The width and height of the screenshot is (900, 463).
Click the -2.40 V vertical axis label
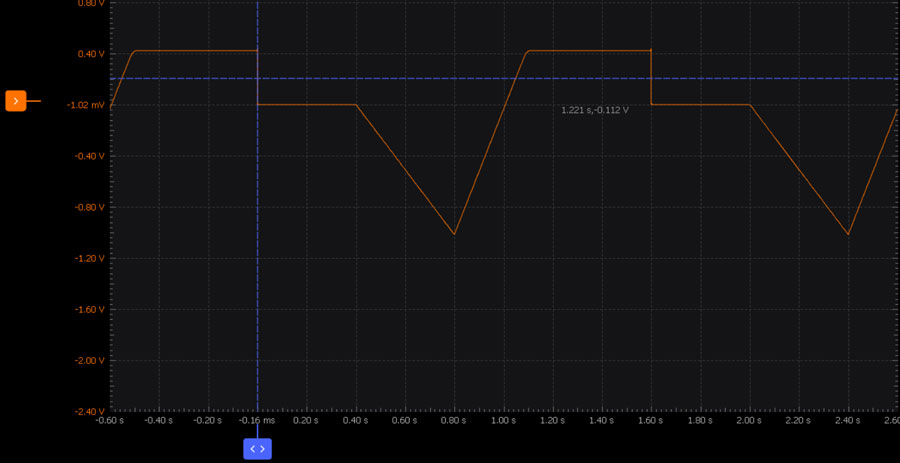pyautogui.click(x=90, y=411)
